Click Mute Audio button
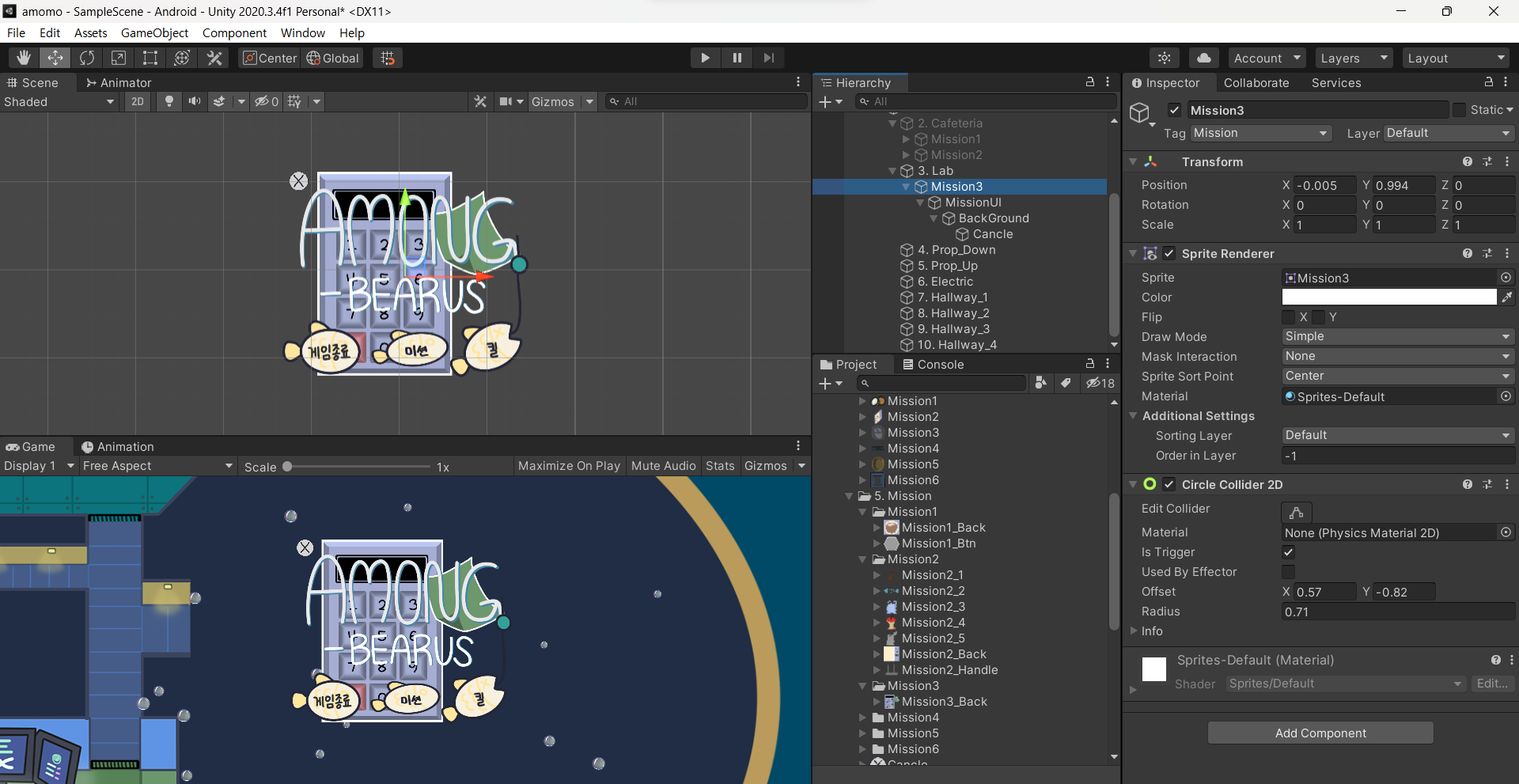The width and height of the screenshot is (1519, 784). pyautogui.click(x=663, y=466)
